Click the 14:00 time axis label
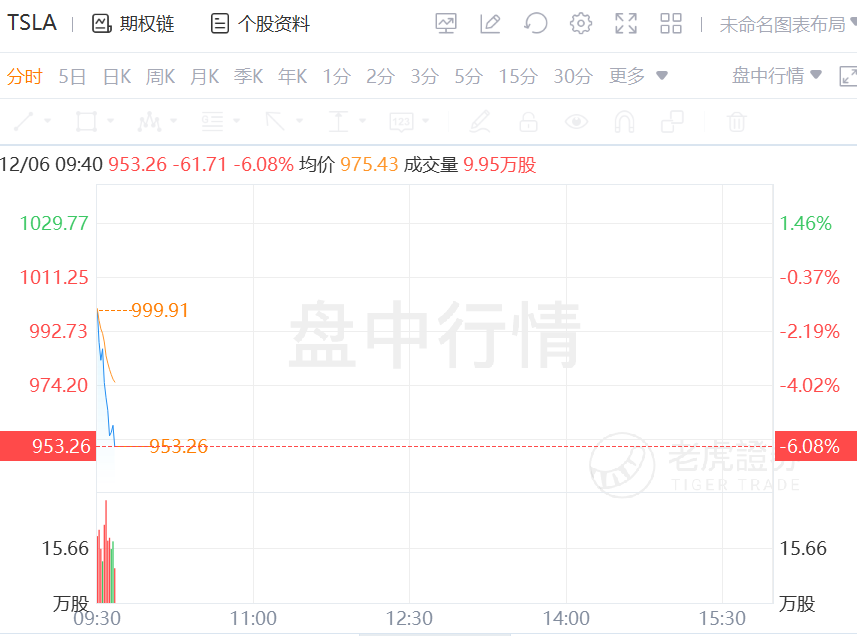This screenshot has height=636, width=857. pos(566,618)
